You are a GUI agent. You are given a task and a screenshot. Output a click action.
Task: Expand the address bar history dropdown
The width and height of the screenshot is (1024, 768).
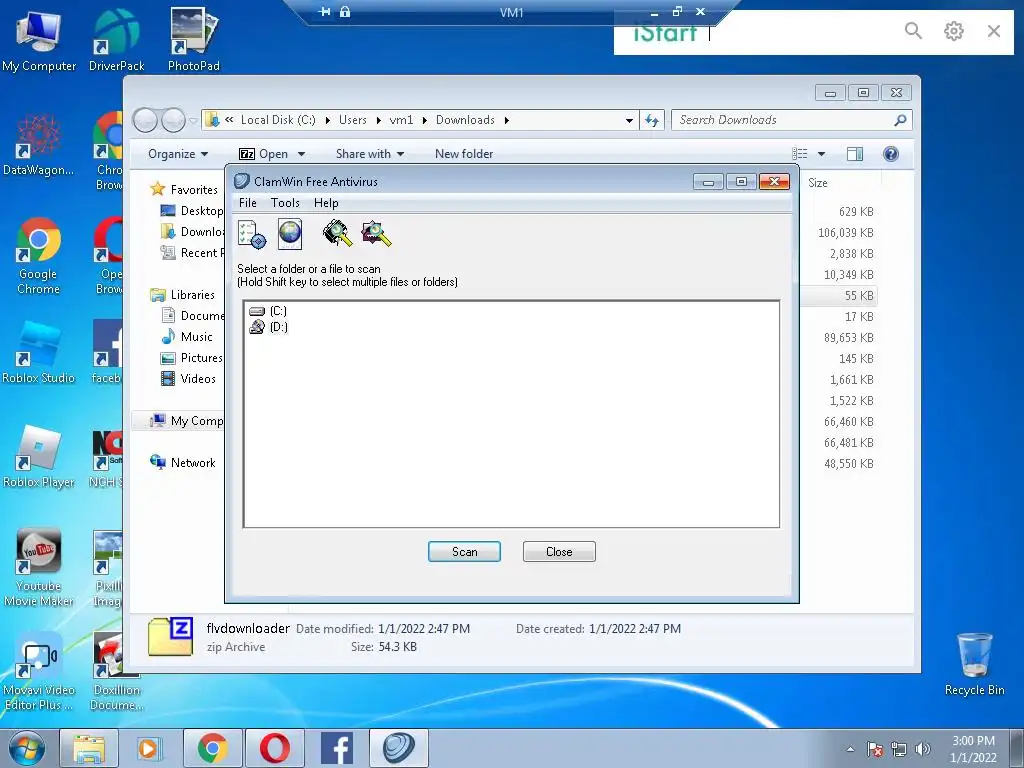pyautogui.click(x=629, y=120)
